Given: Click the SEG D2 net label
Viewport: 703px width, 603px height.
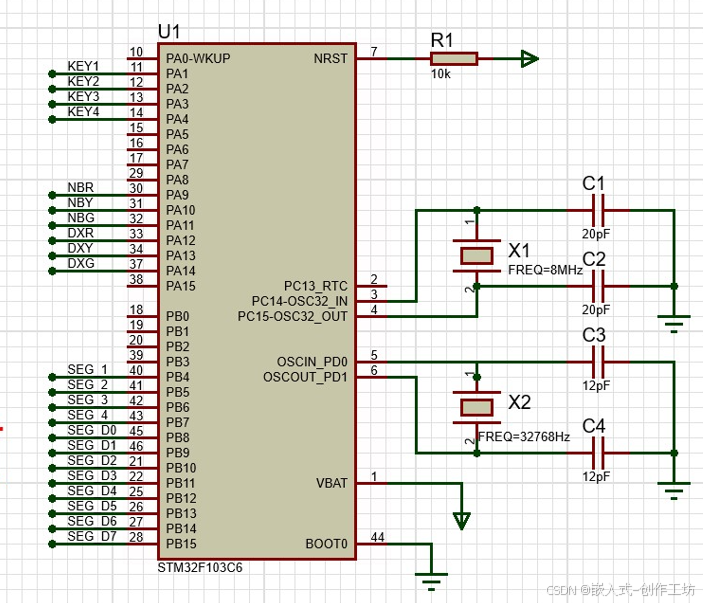Looking at the screenshot, I should click(x=92, y=461).
